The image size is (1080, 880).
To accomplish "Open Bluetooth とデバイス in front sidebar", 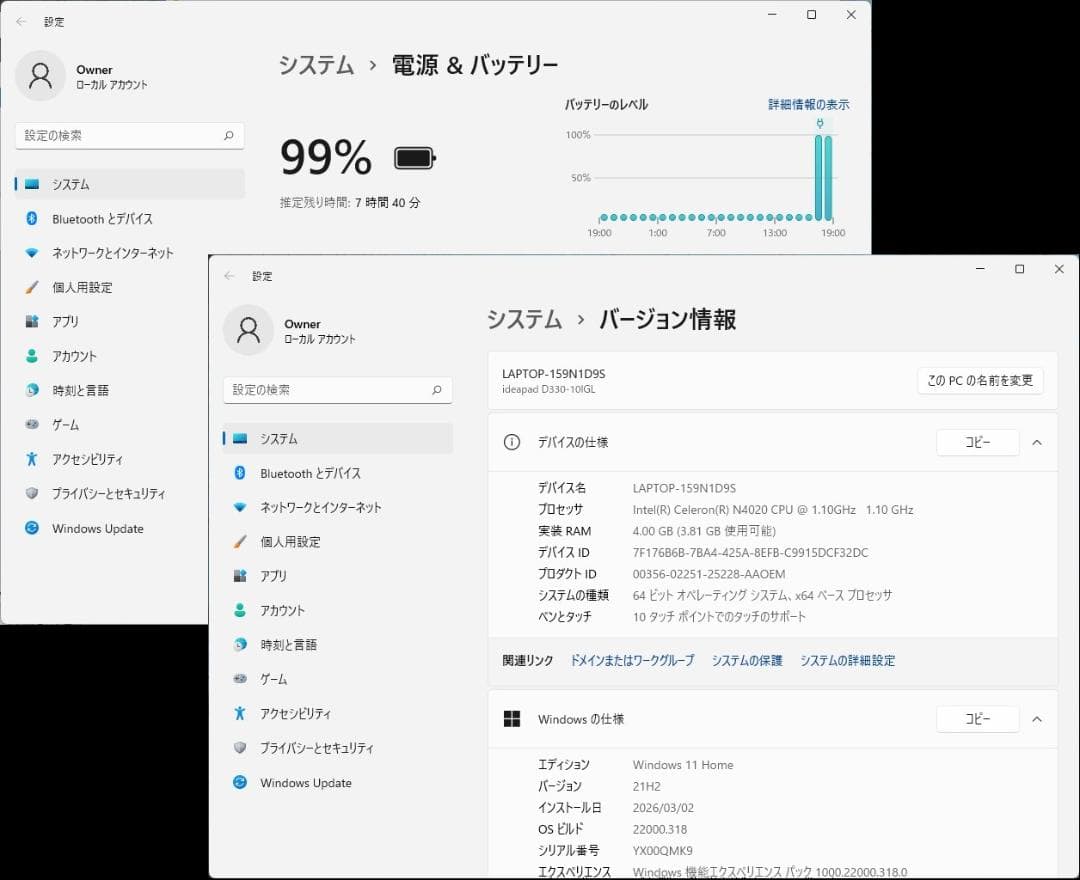I will tap(338, 473).
